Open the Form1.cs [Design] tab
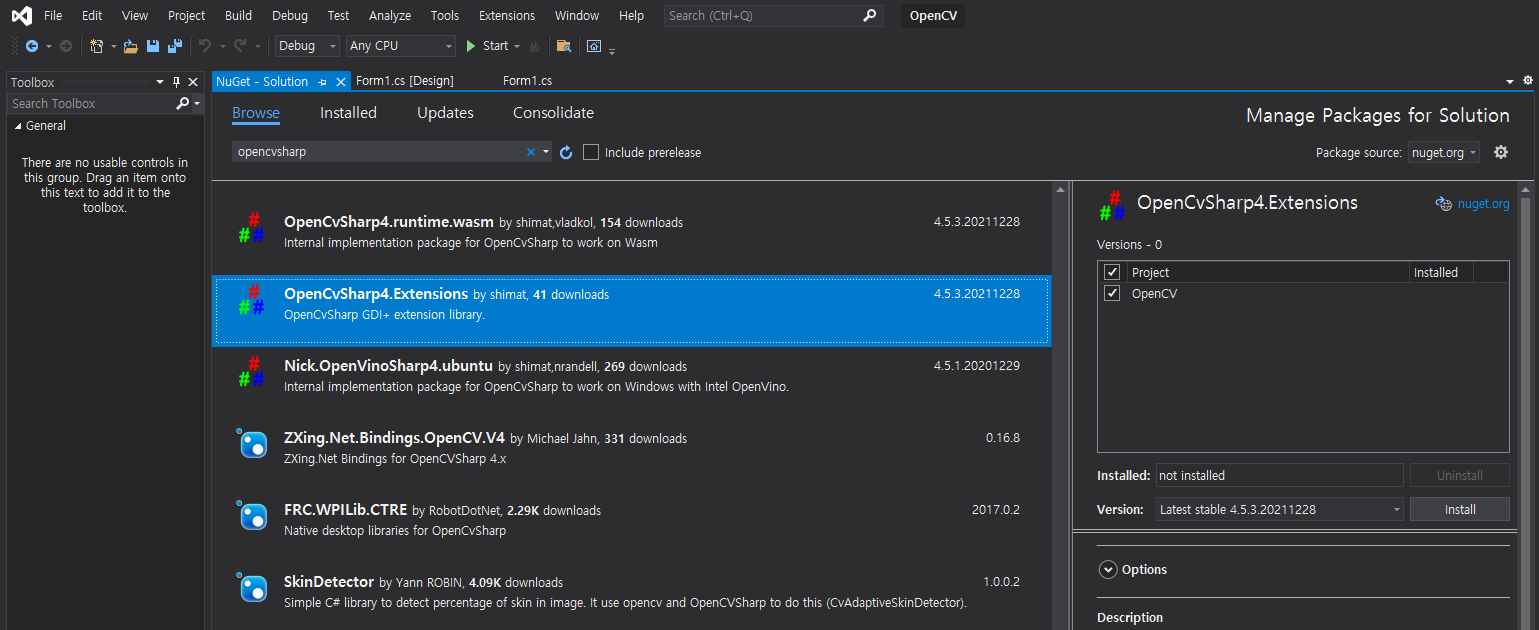Image resolution: width=1539 pixels, height=630 pixels. pyautogui.click(x=405, y=81)
